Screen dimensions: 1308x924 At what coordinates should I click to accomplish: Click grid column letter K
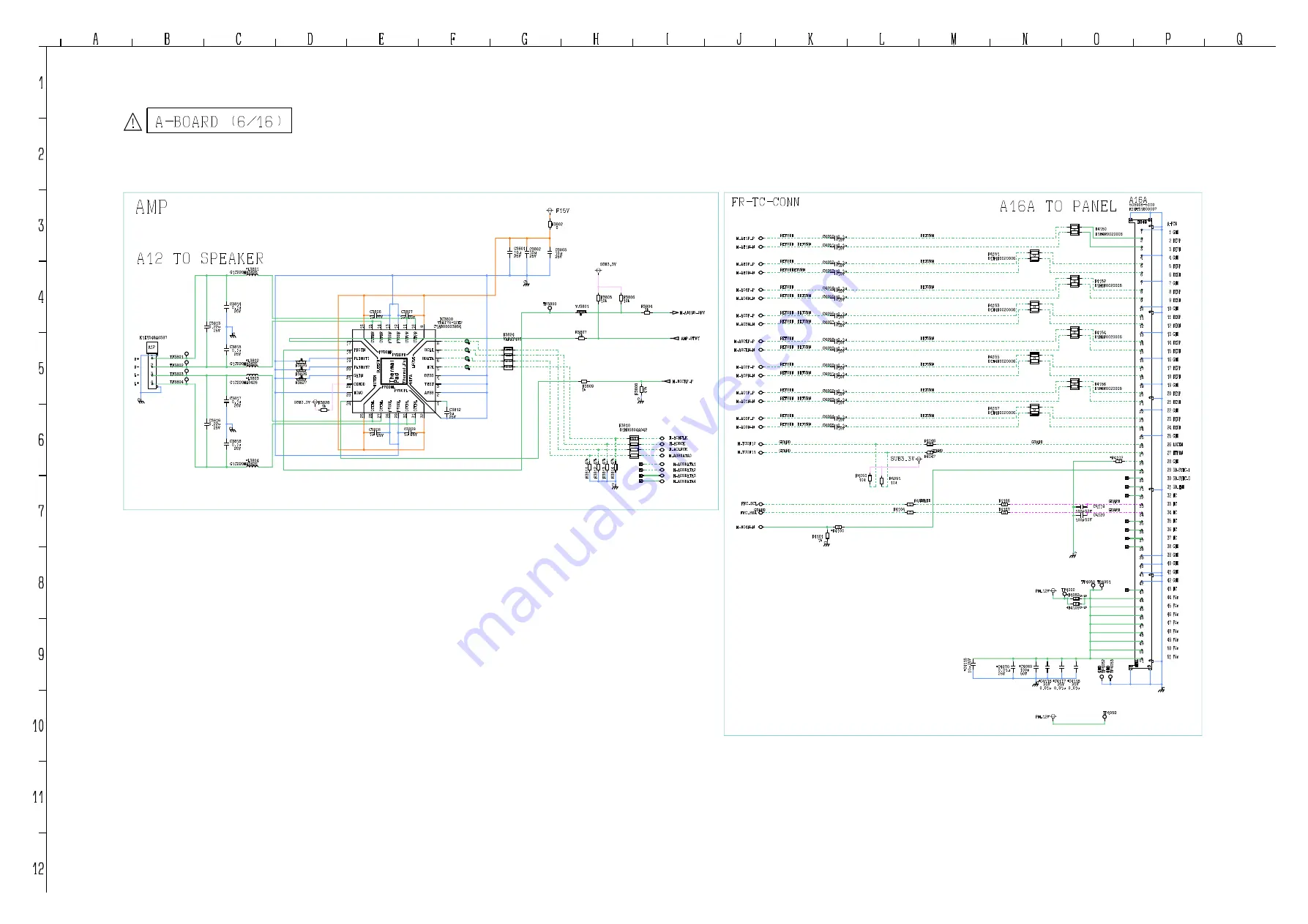tap(810, 39)
